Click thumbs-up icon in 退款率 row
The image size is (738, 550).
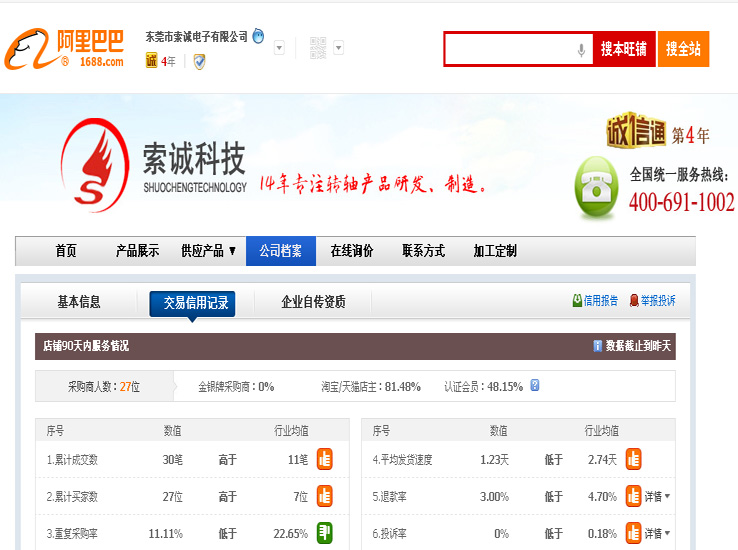coord(634,496)
